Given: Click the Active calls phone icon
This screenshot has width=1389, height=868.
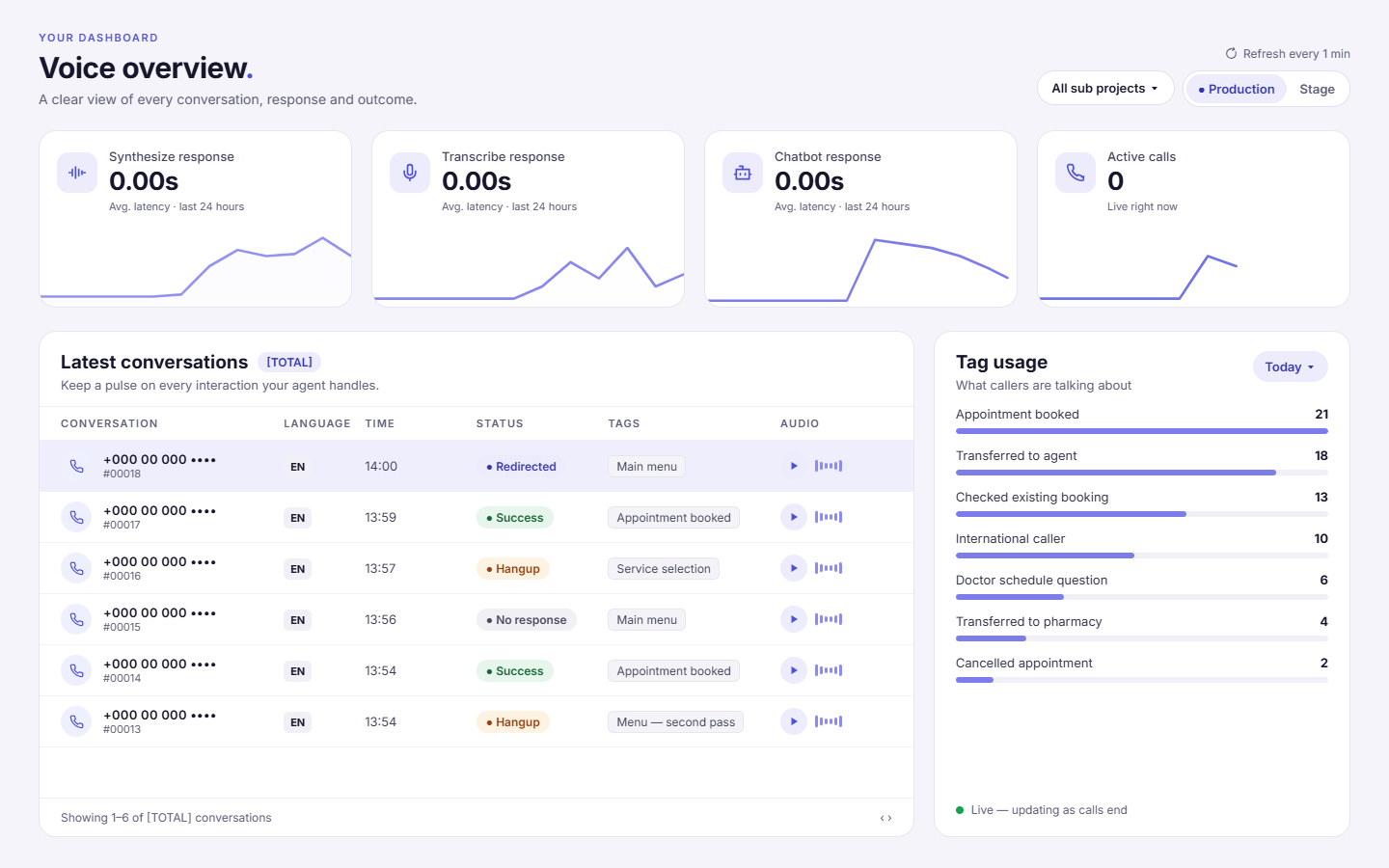Looking at the screenshot, I should point(1076,173).
